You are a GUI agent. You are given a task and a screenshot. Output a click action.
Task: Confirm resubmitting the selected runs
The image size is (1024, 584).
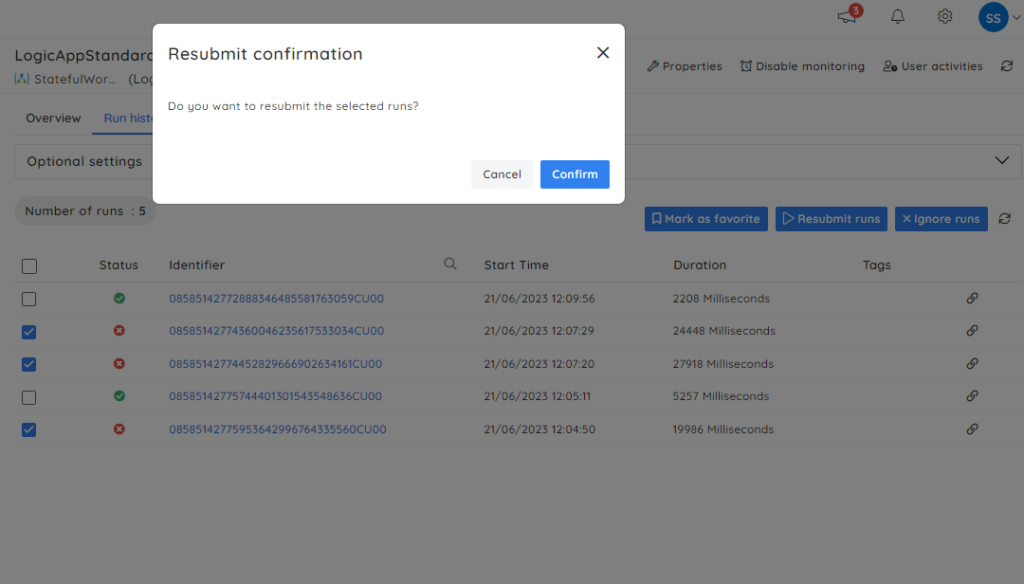pyautogui.click(x=574, y=173)
